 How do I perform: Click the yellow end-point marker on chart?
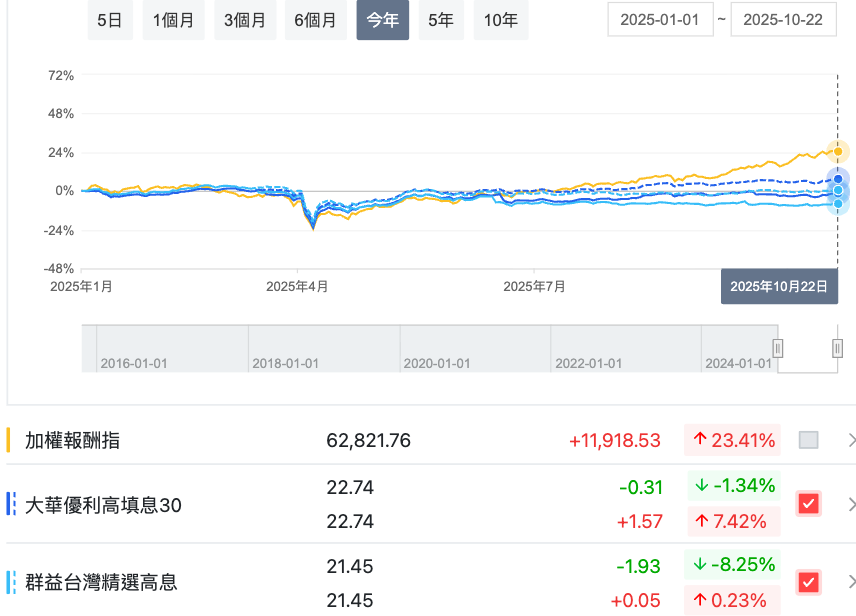pyautogui.click(x=838, y=152)
